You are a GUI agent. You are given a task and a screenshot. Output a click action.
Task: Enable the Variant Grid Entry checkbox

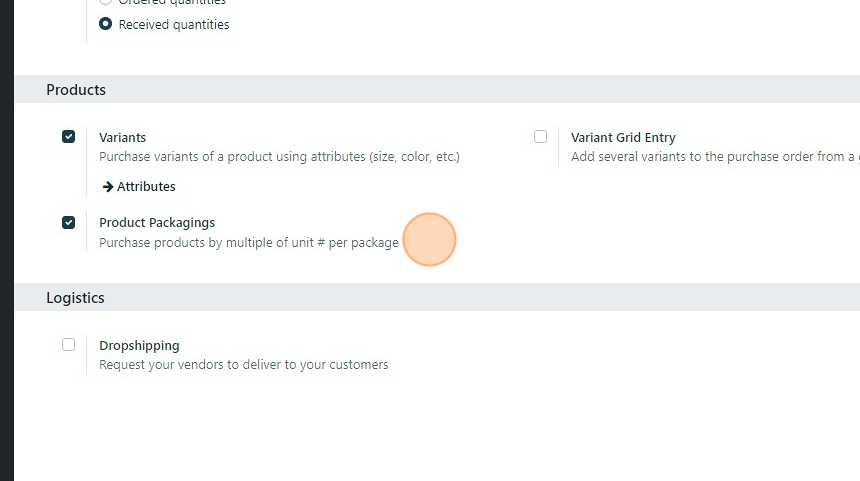click(540, 137)
